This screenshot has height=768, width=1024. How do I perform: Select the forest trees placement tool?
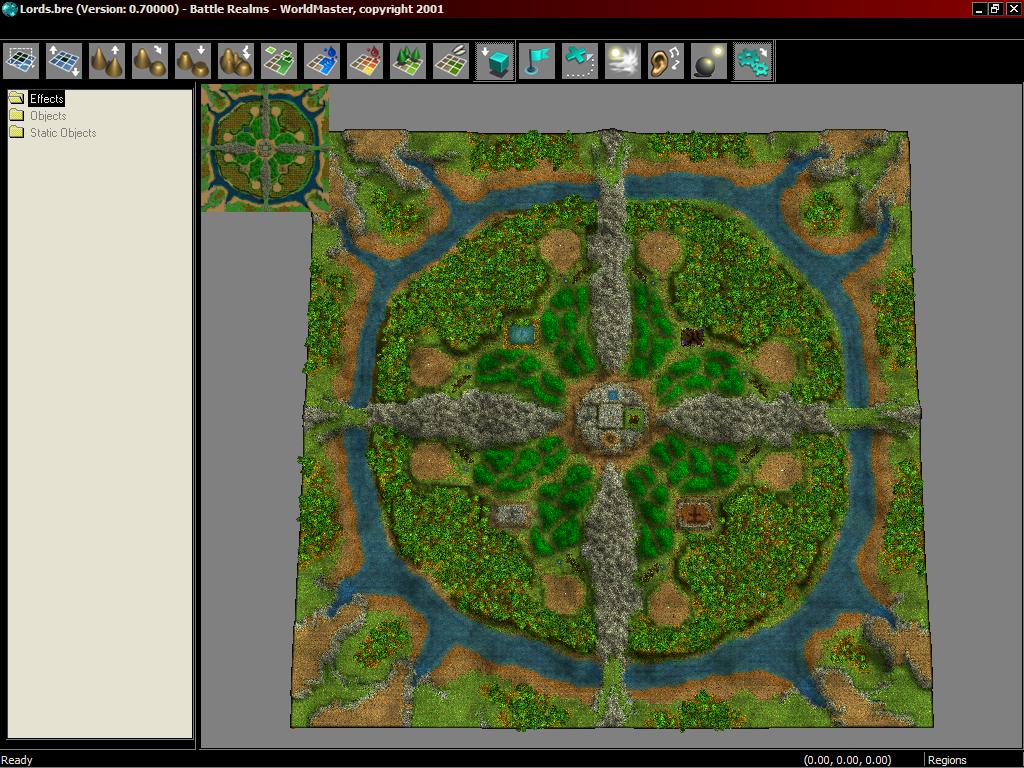coord(408,61)
